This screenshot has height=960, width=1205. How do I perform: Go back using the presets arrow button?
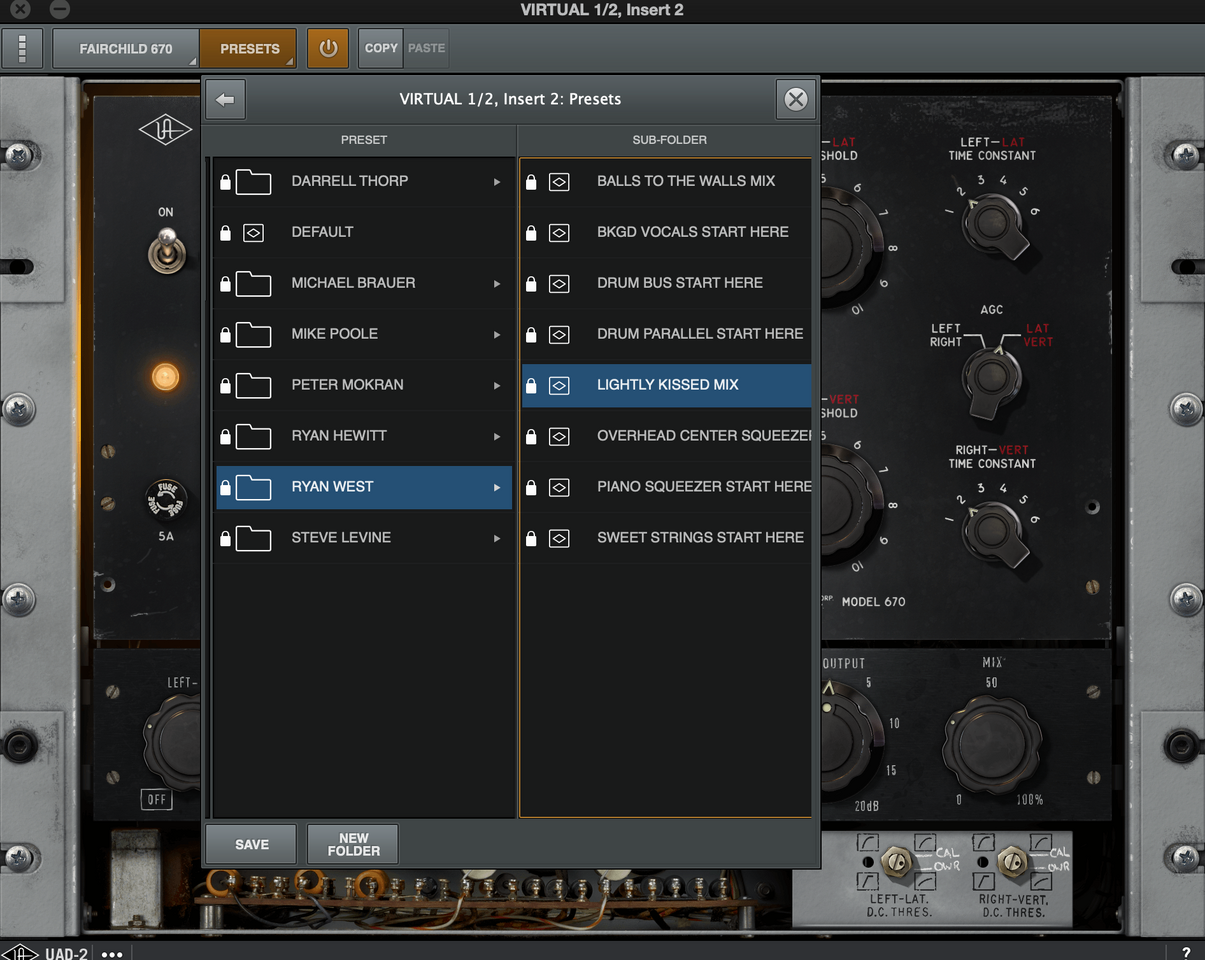(225, 99)
